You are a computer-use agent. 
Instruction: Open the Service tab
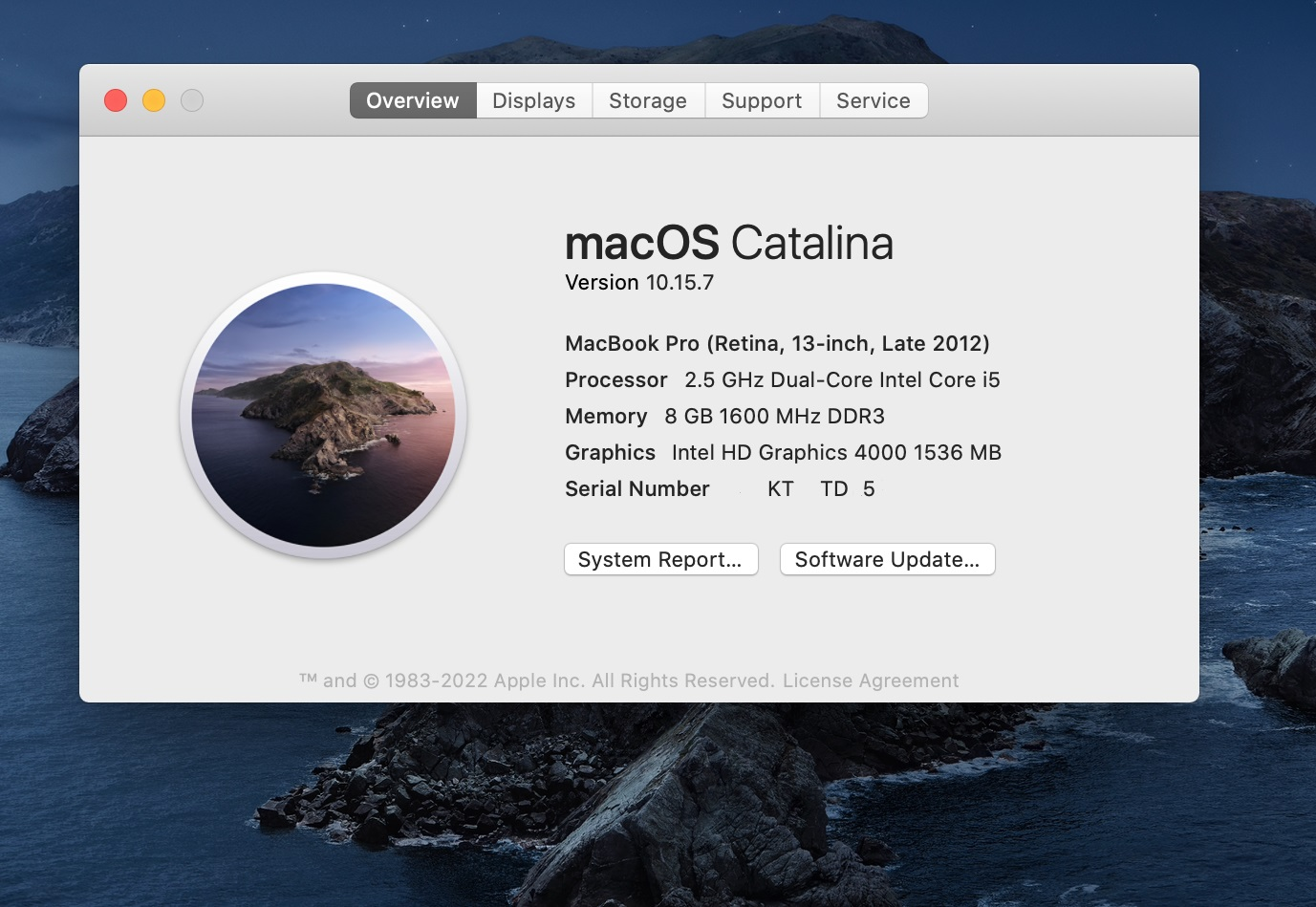[874, 100]
